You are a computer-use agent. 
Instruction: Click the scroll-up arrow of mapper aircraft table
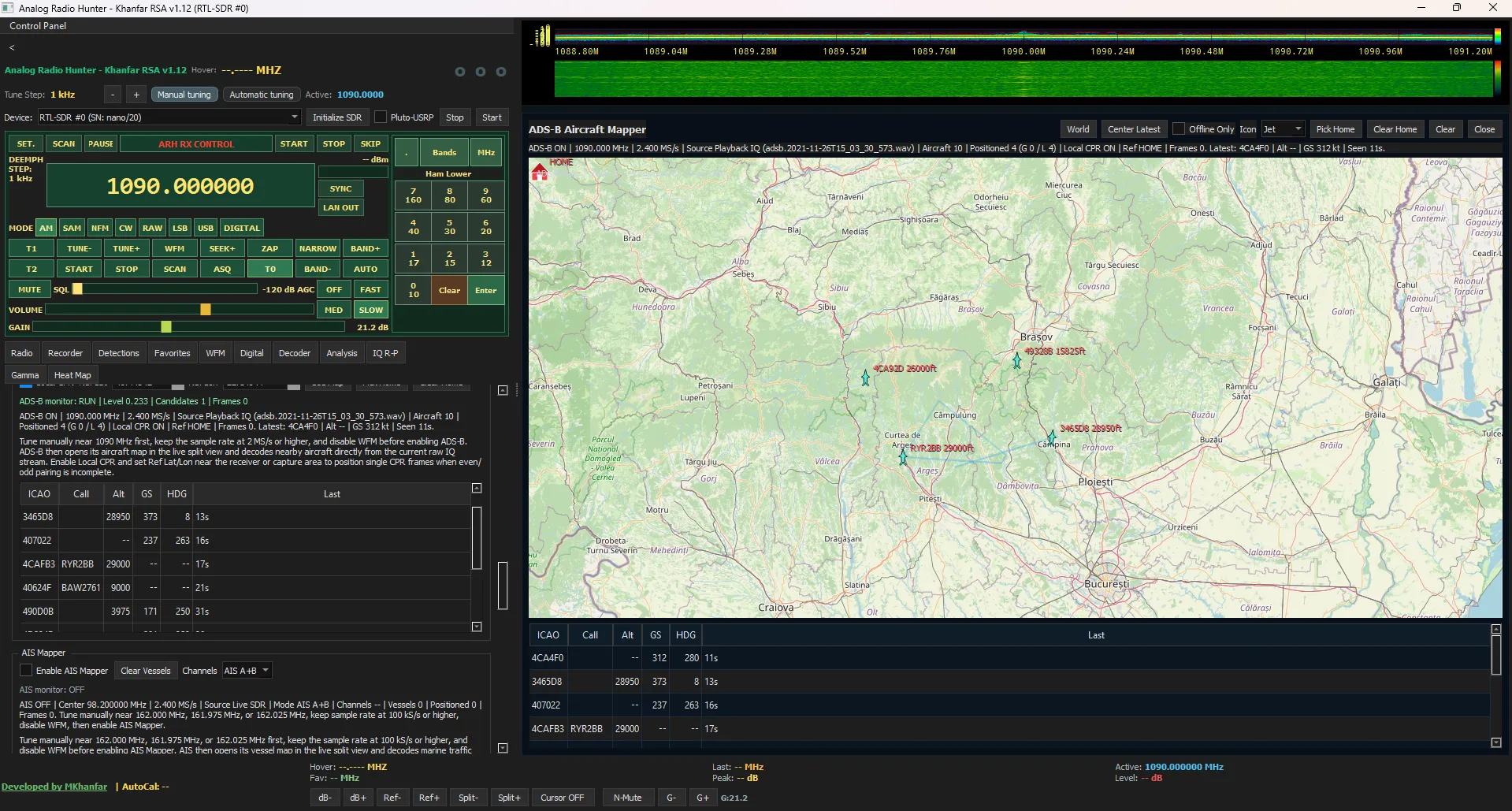pyautogui.click(x=1496, y=630)
